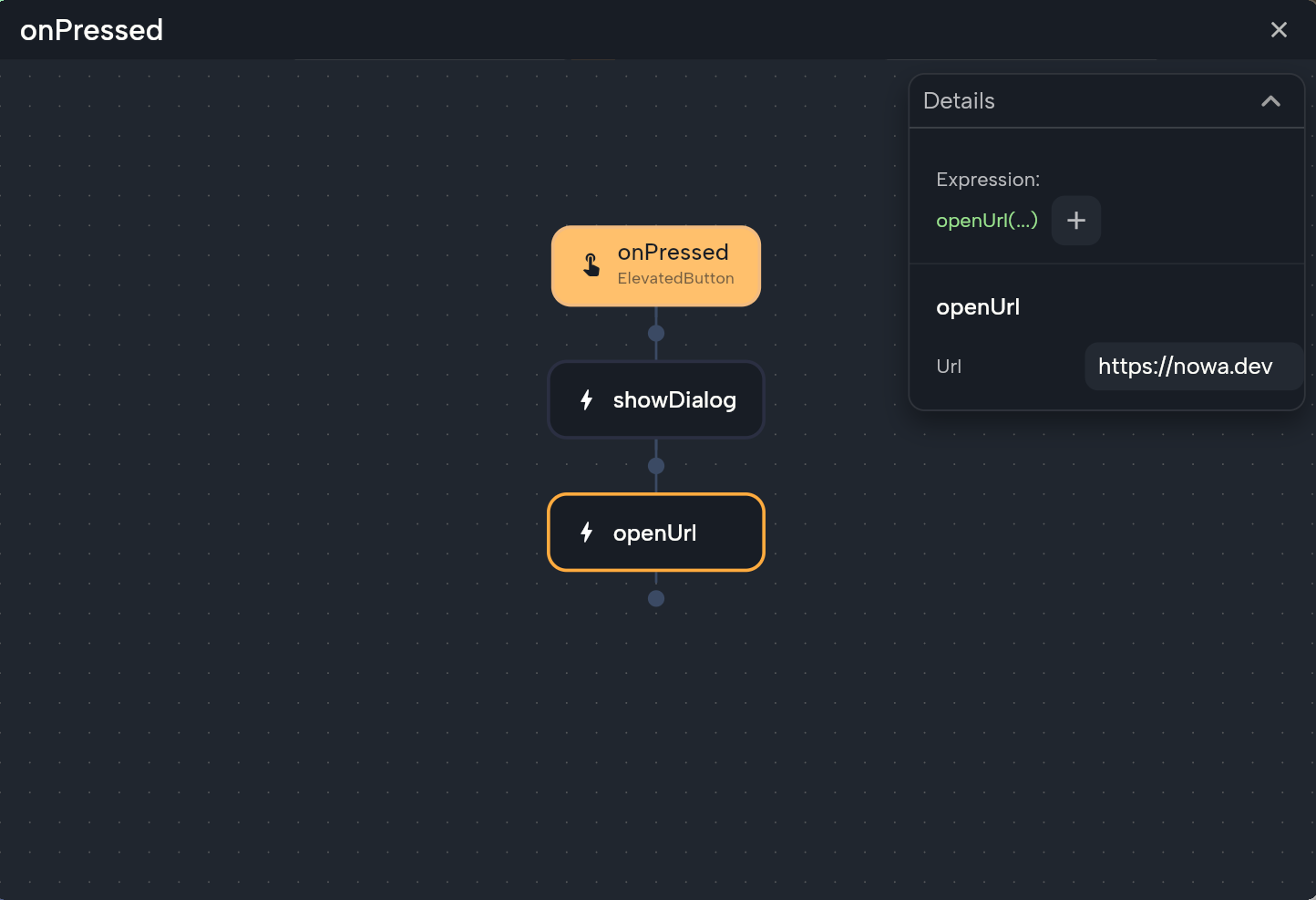
Task: Click connector dot between showDialog and openUrl
Action: tap(656, 466)
